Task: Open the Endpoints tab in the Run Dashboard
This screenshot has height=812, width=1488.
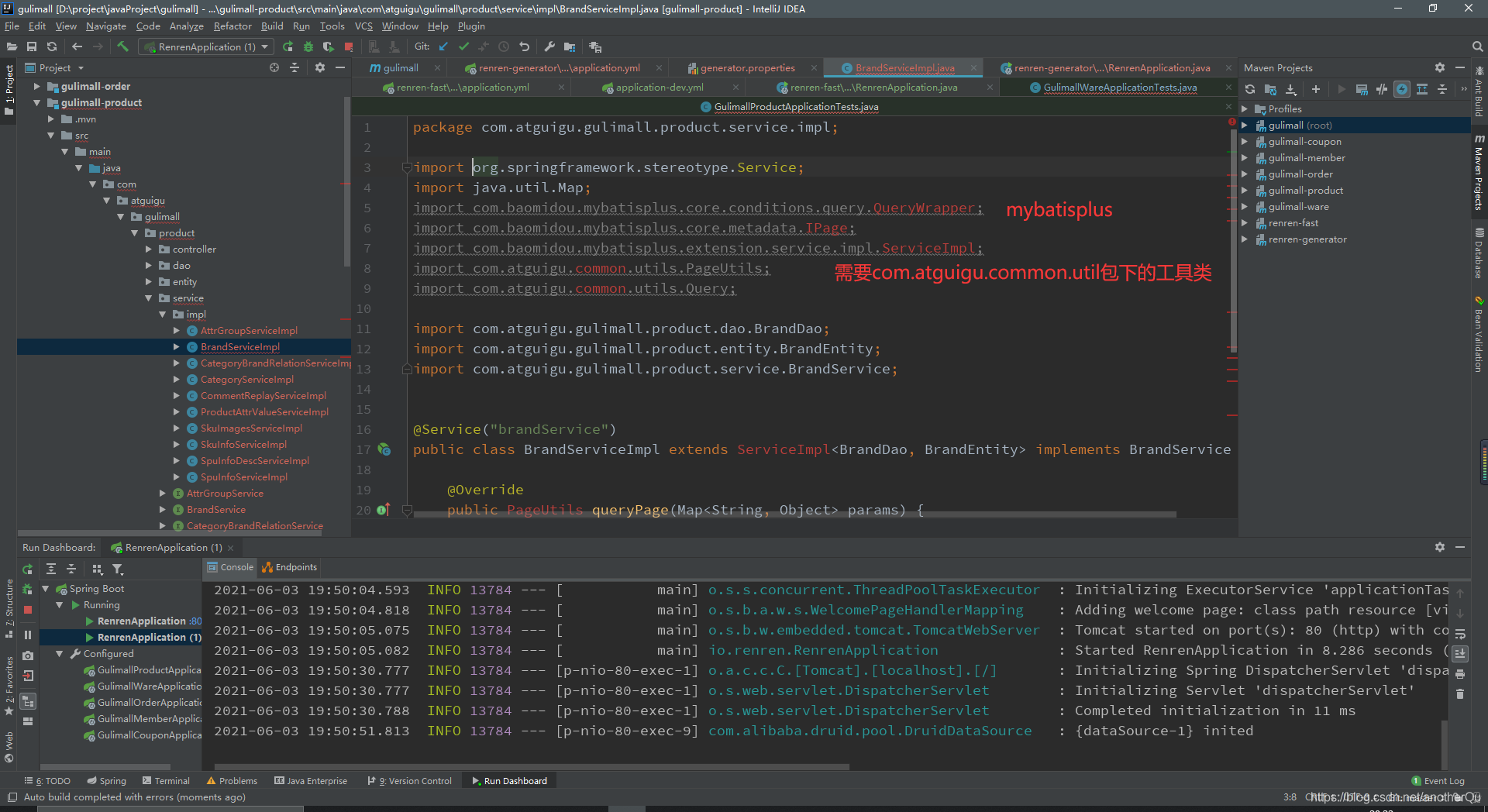Action: tap(290, 567)
